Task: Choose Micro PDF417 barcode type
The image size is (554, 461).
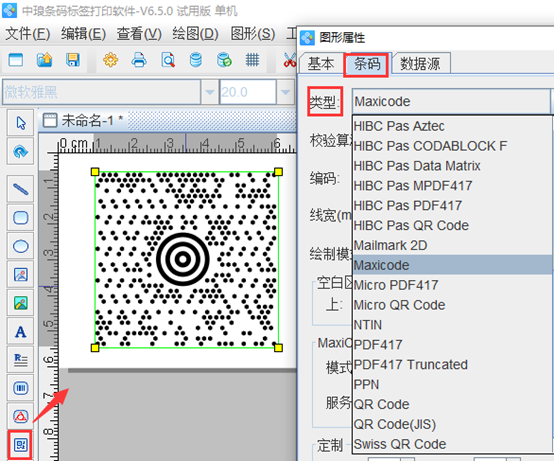Action: [452, 285]
